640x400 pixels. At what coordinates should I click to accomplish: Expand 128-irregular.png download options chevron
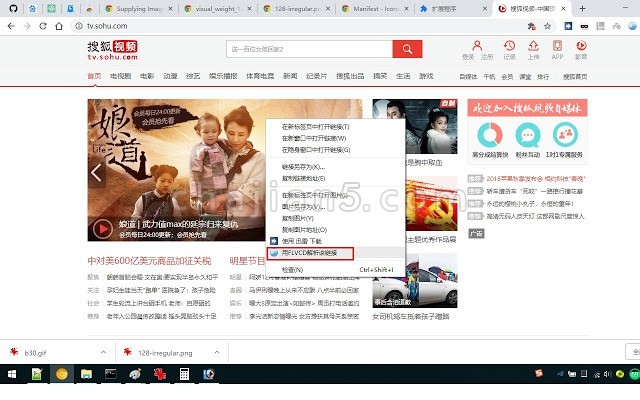tap(217, 352)
